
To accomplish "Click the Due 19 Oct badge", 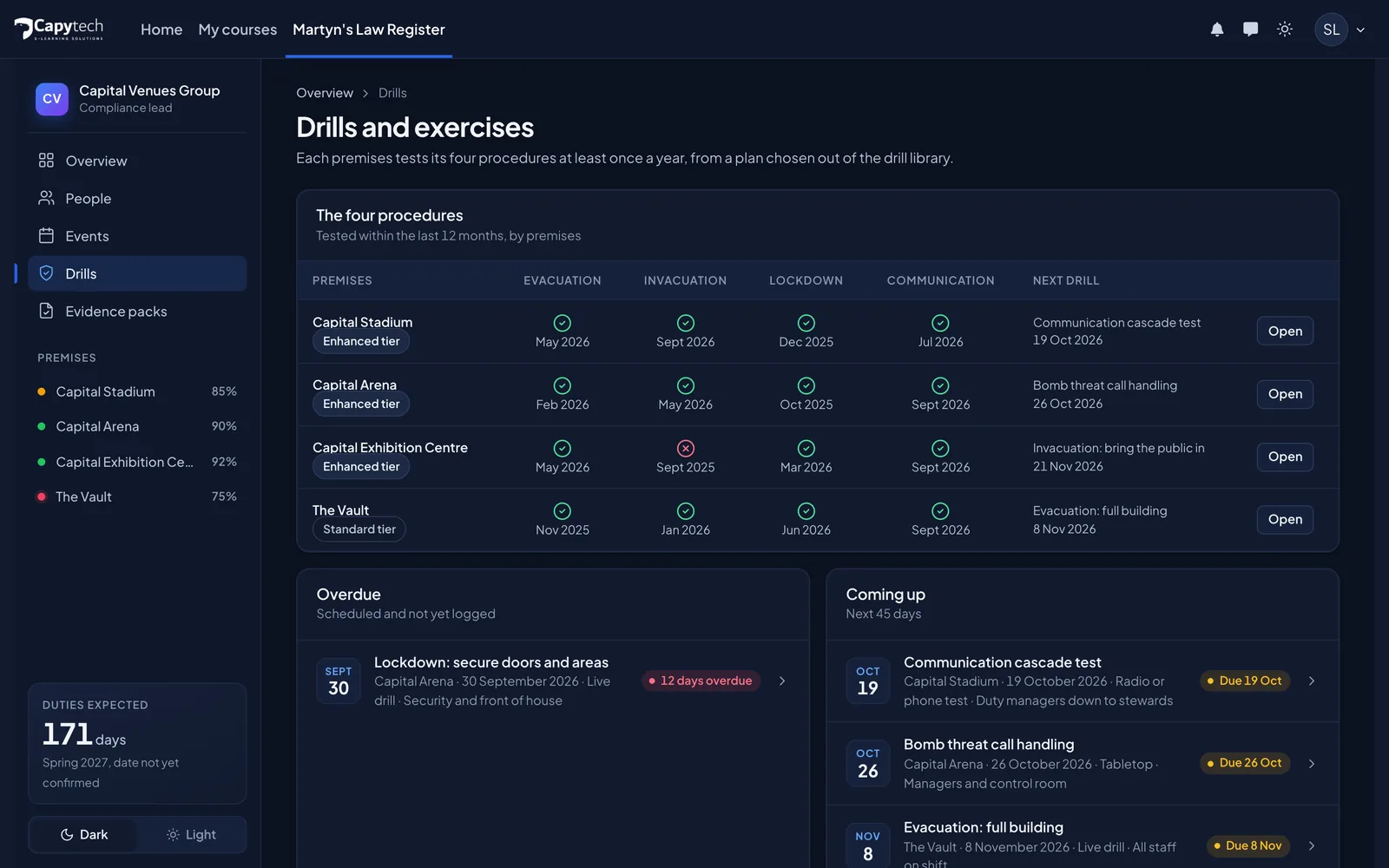I will (x=1245, y=681).
